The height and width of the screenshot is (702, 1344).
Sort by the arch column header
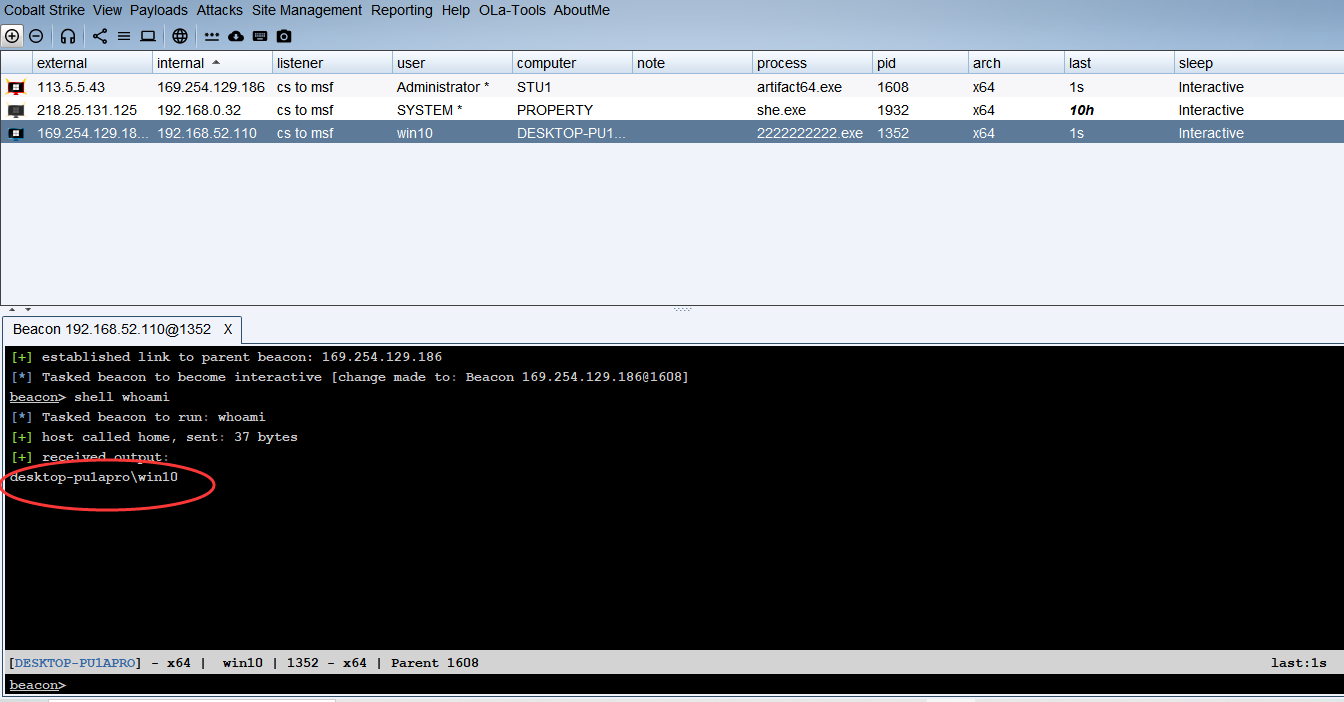[1016, 63]
